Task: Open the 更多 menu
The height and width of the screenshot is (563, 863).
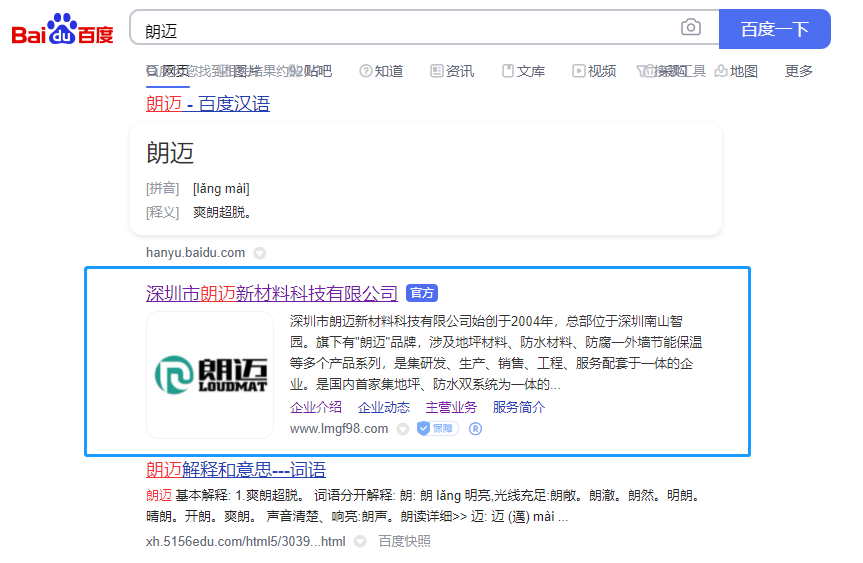Action: pos(799,71)
